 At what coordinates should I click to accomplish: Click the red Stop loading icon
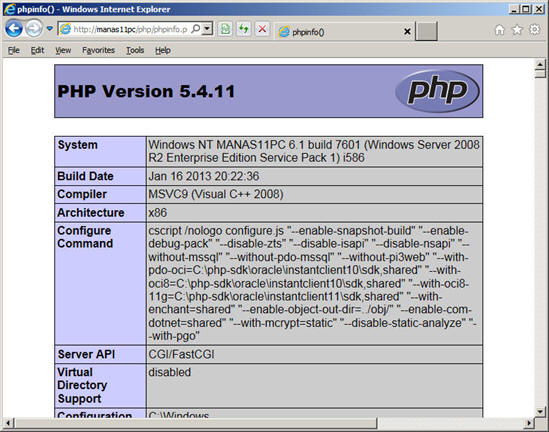pyautogui.click(x=262, y=29)
